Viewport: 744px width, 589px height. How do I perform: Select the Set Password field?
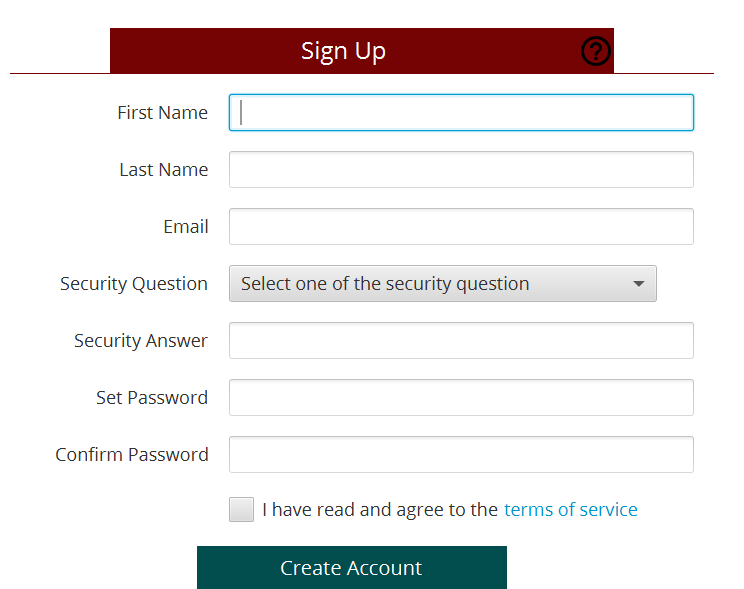[461, 397]
